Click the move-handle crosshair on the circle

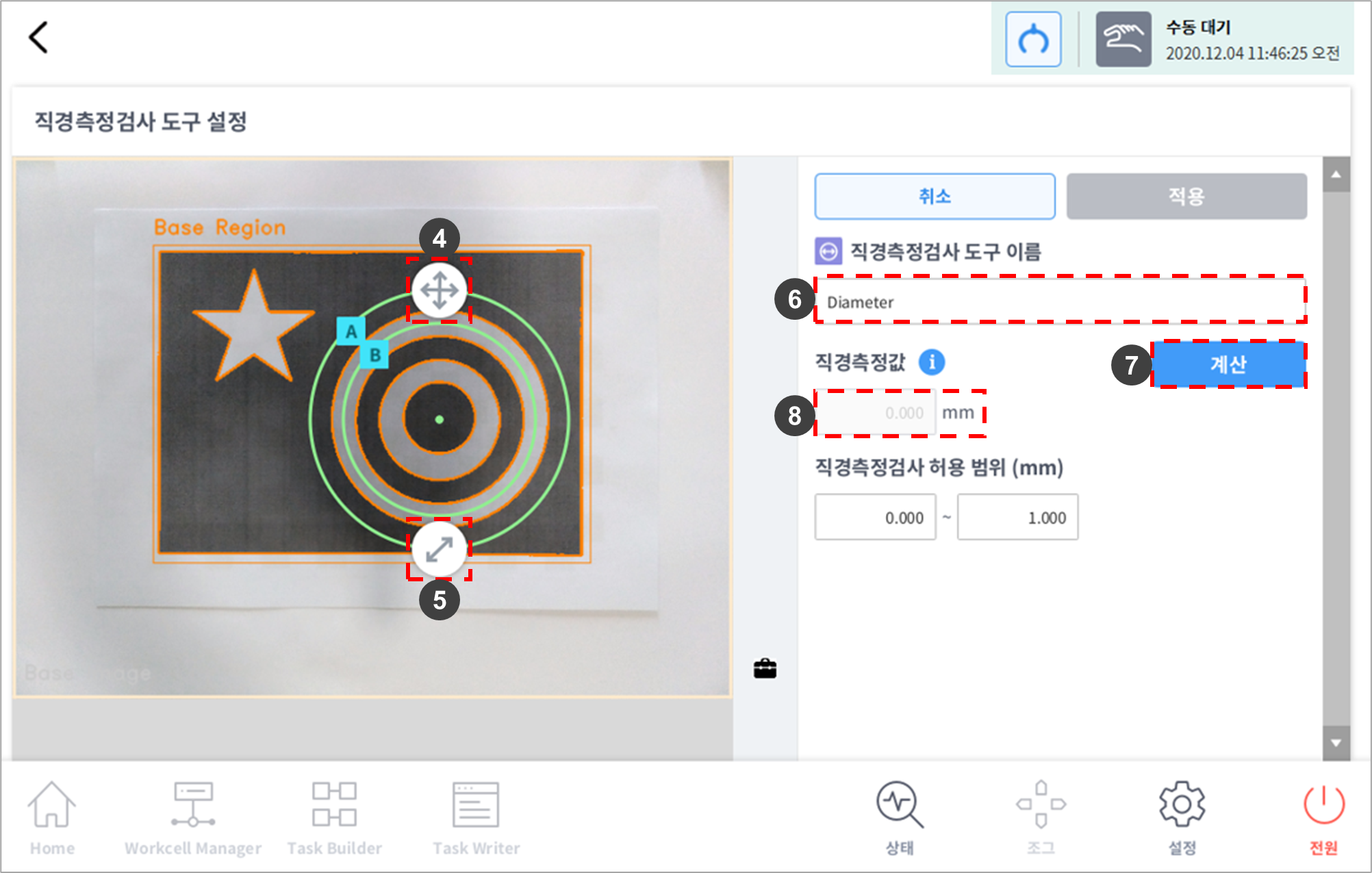[x=439, y=290]
